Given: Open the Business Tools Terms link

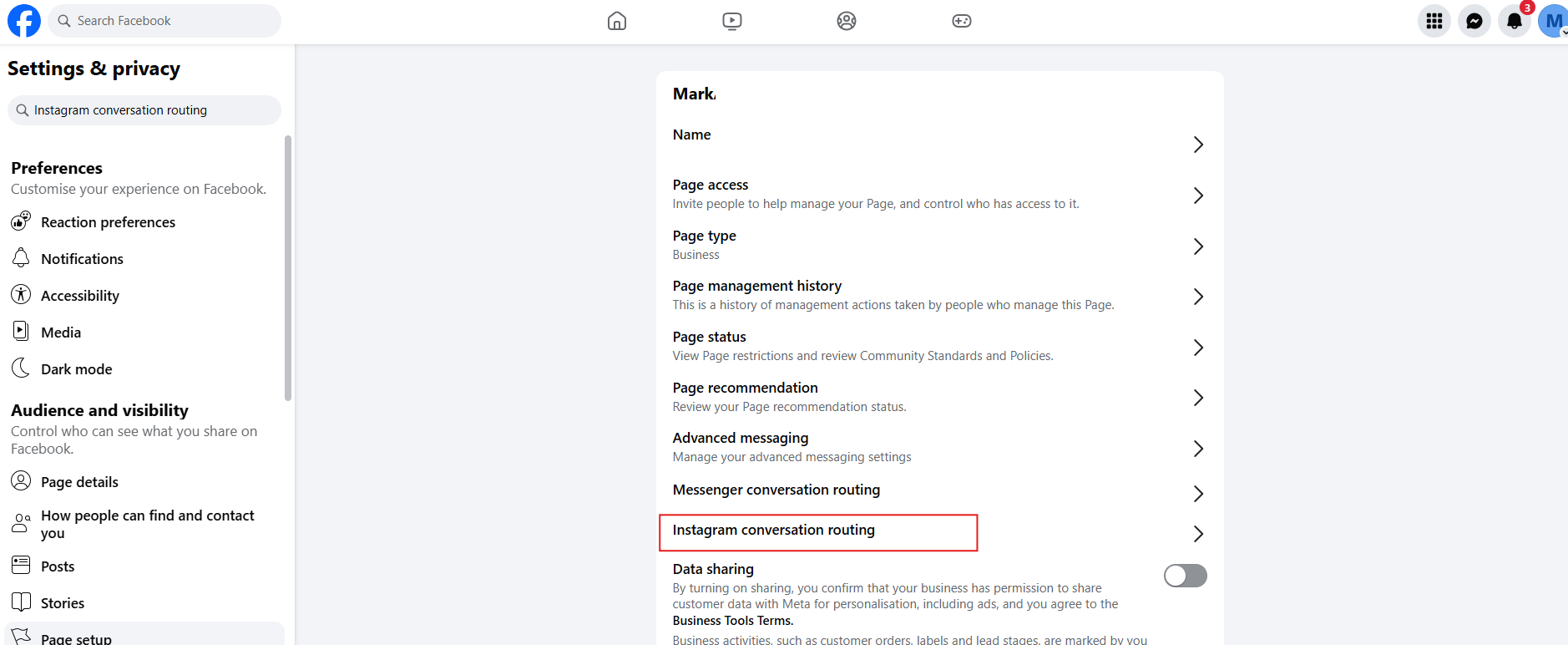Looking at the screenshot, I should point(732,621).
